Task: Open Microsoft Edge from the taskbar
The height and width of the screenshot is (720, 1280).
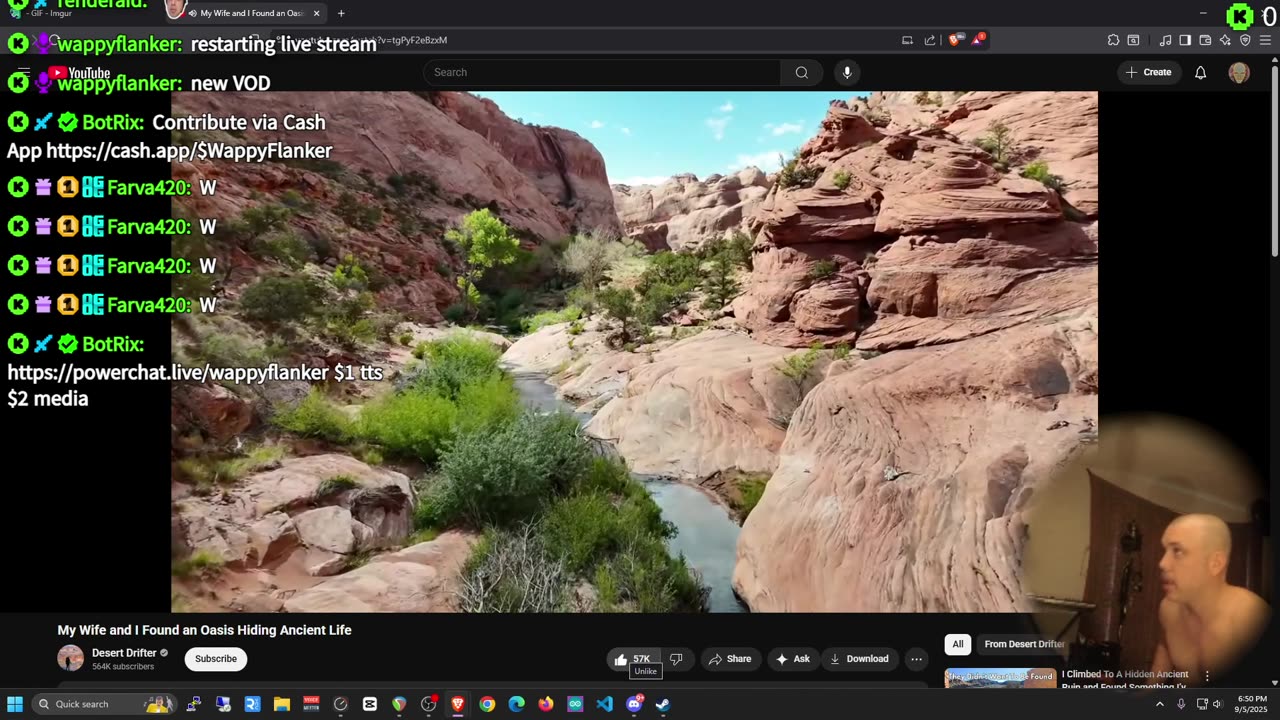Action: [x=516, y=704]
